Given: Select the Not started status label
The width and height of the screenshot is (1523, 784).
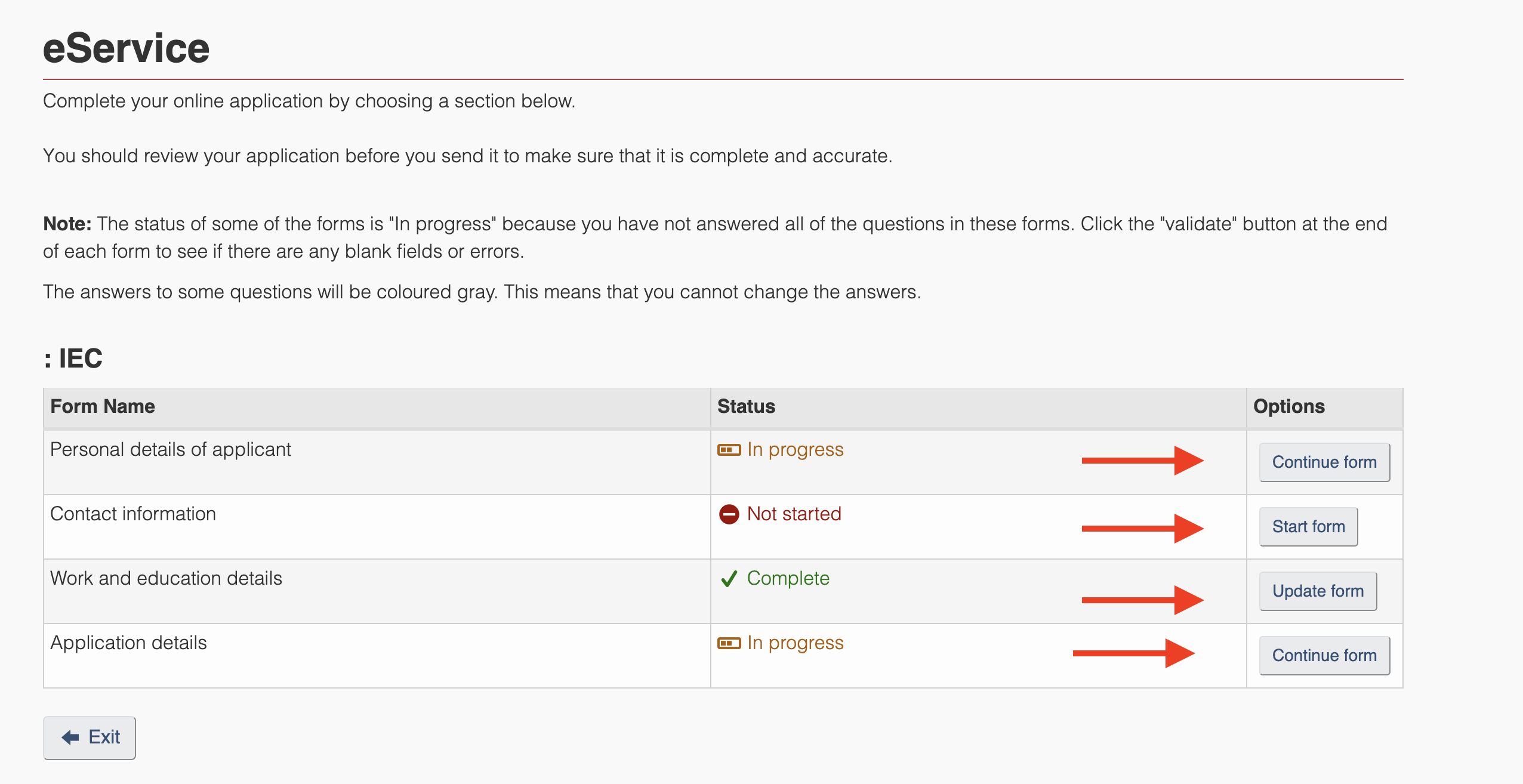Looking at the screenshot, I should (795, 514).
